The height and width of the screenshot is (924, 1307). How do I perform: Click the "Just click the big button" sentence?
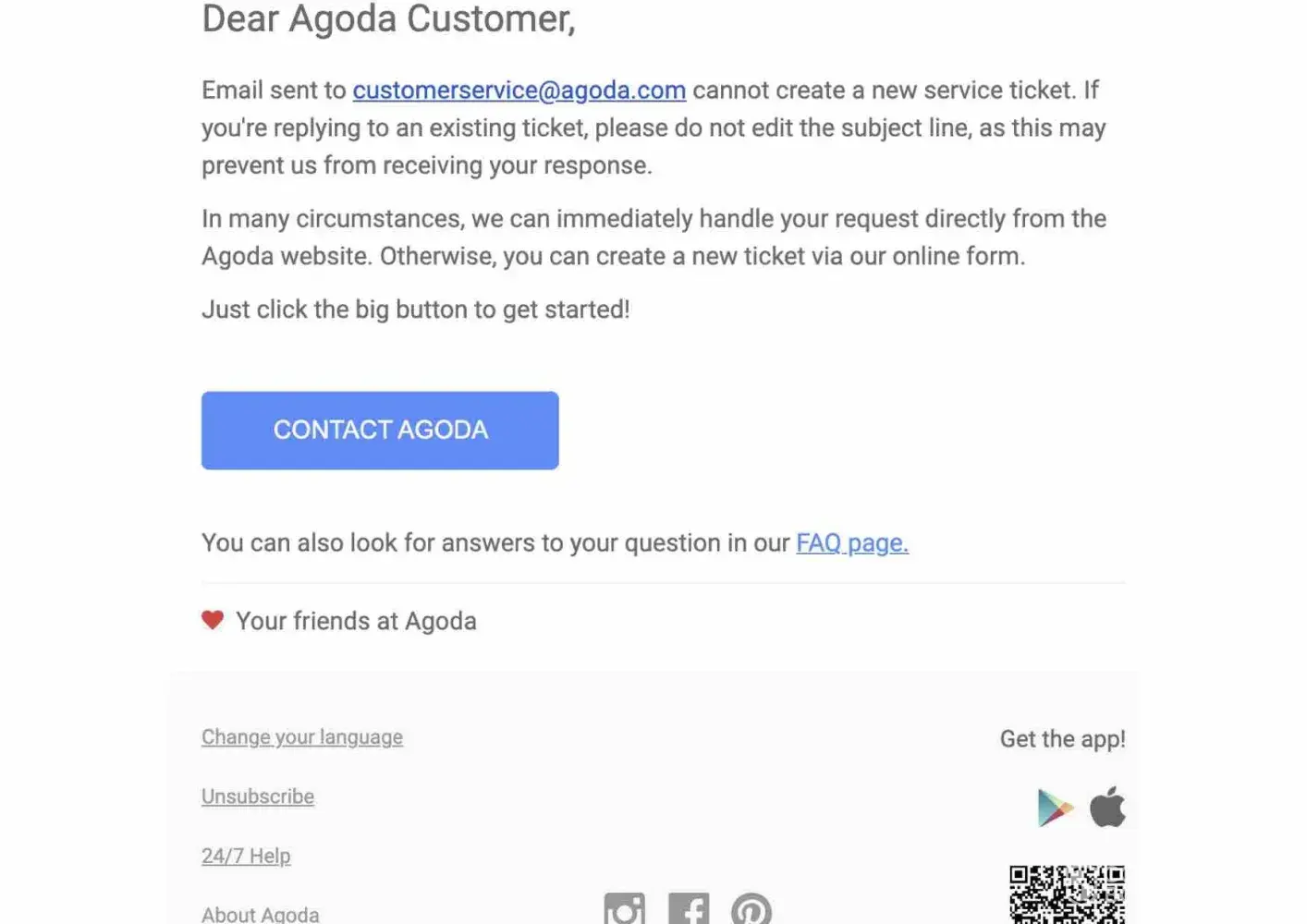(416, 310)
